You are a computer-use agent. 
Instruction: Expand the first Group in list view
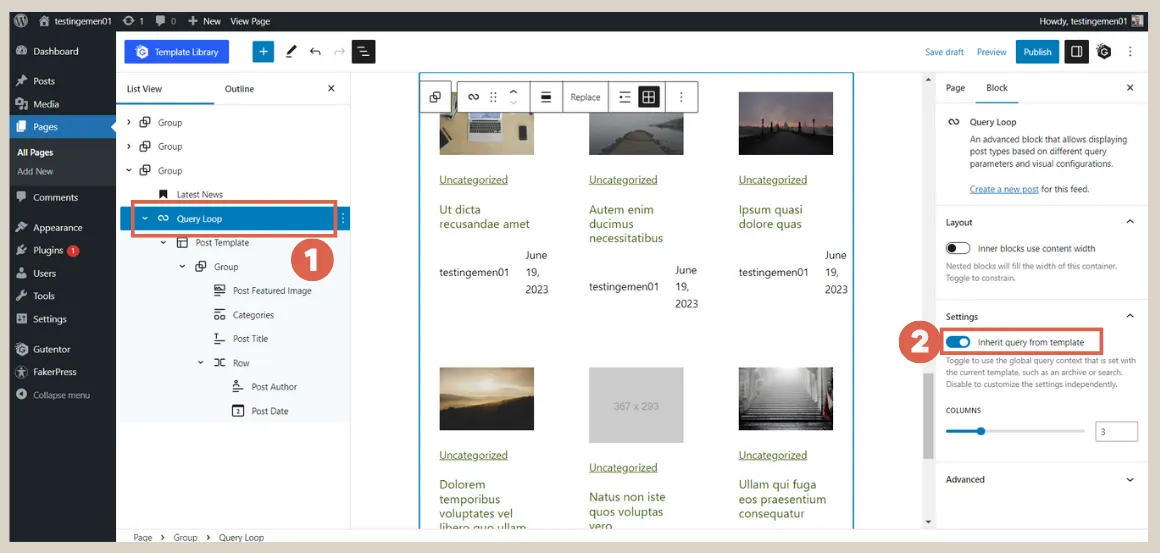coord(129,122)
